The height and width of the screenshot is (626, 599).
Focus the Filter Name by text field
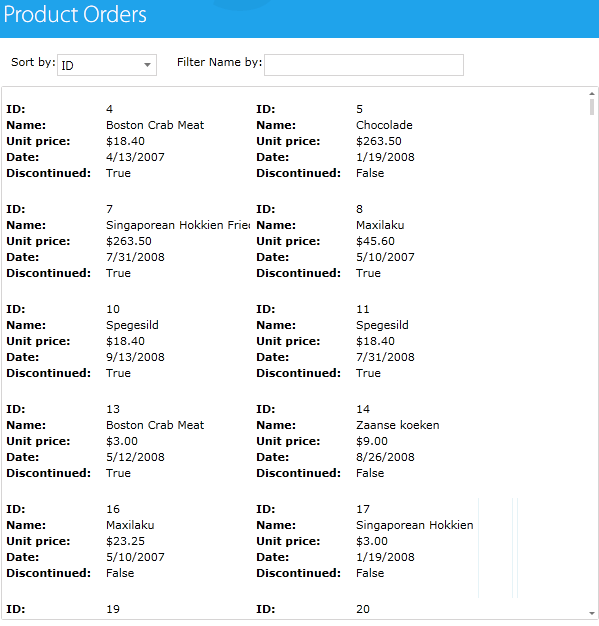(x=364, y=65)
